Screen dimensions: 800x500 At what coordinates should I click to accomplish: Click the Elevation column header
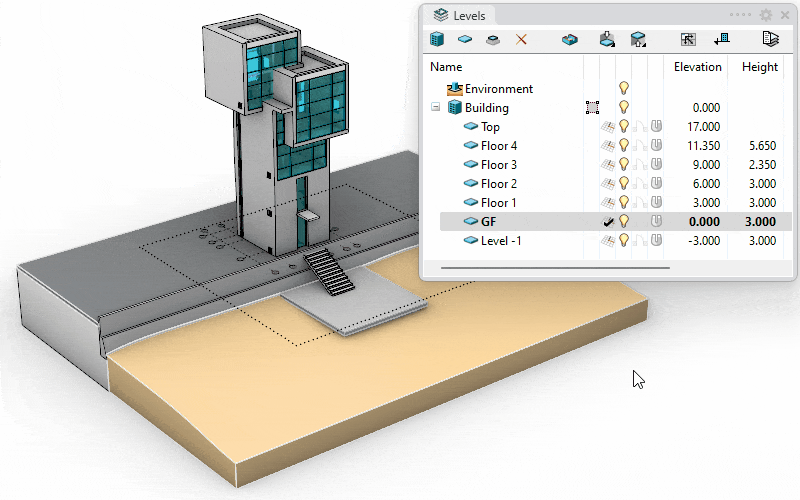tap(697, 67)
